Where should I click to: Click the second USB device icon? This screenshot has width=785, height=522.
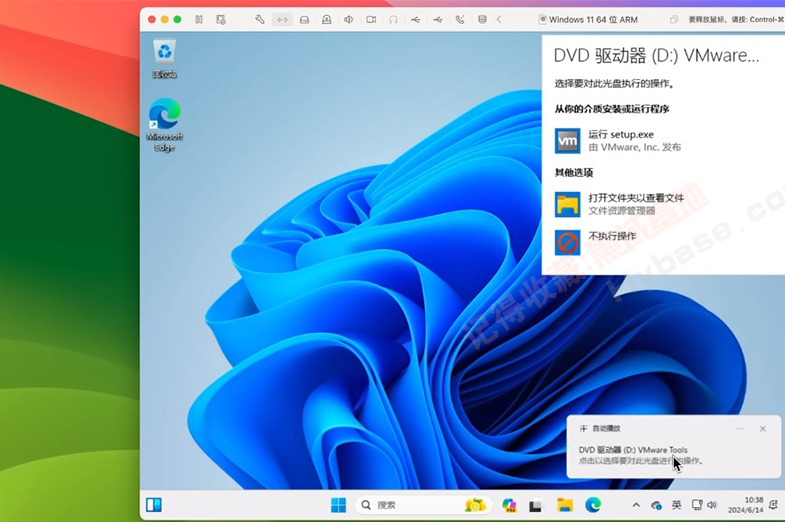pyautogui.click(x=438, y=20)
